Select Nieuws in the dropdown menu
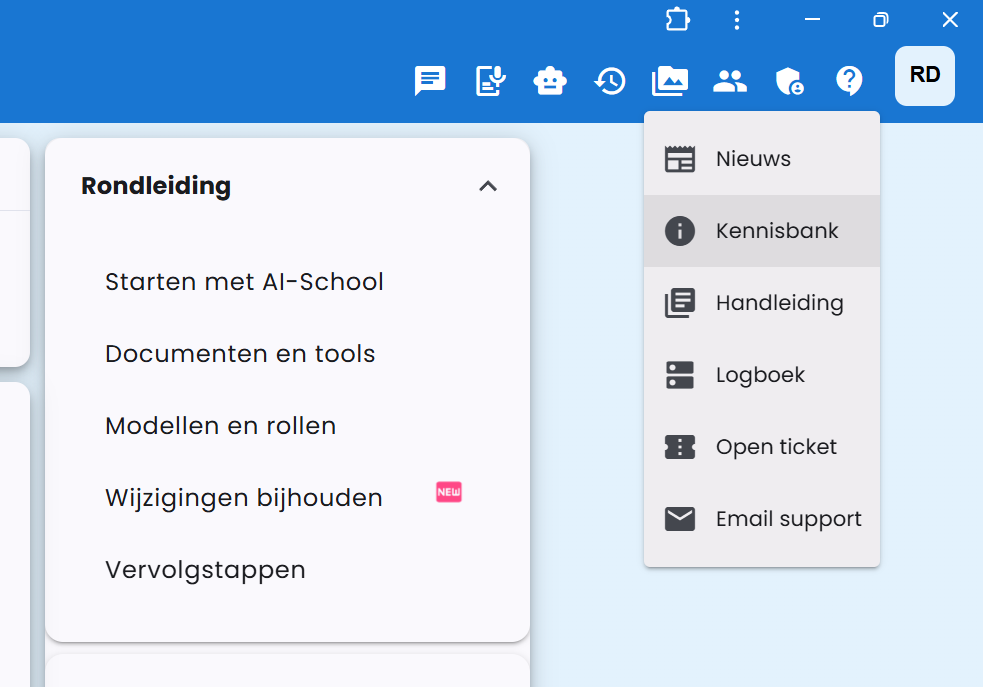The height and width of the screenshot is (687, 983). coord(751,158)
